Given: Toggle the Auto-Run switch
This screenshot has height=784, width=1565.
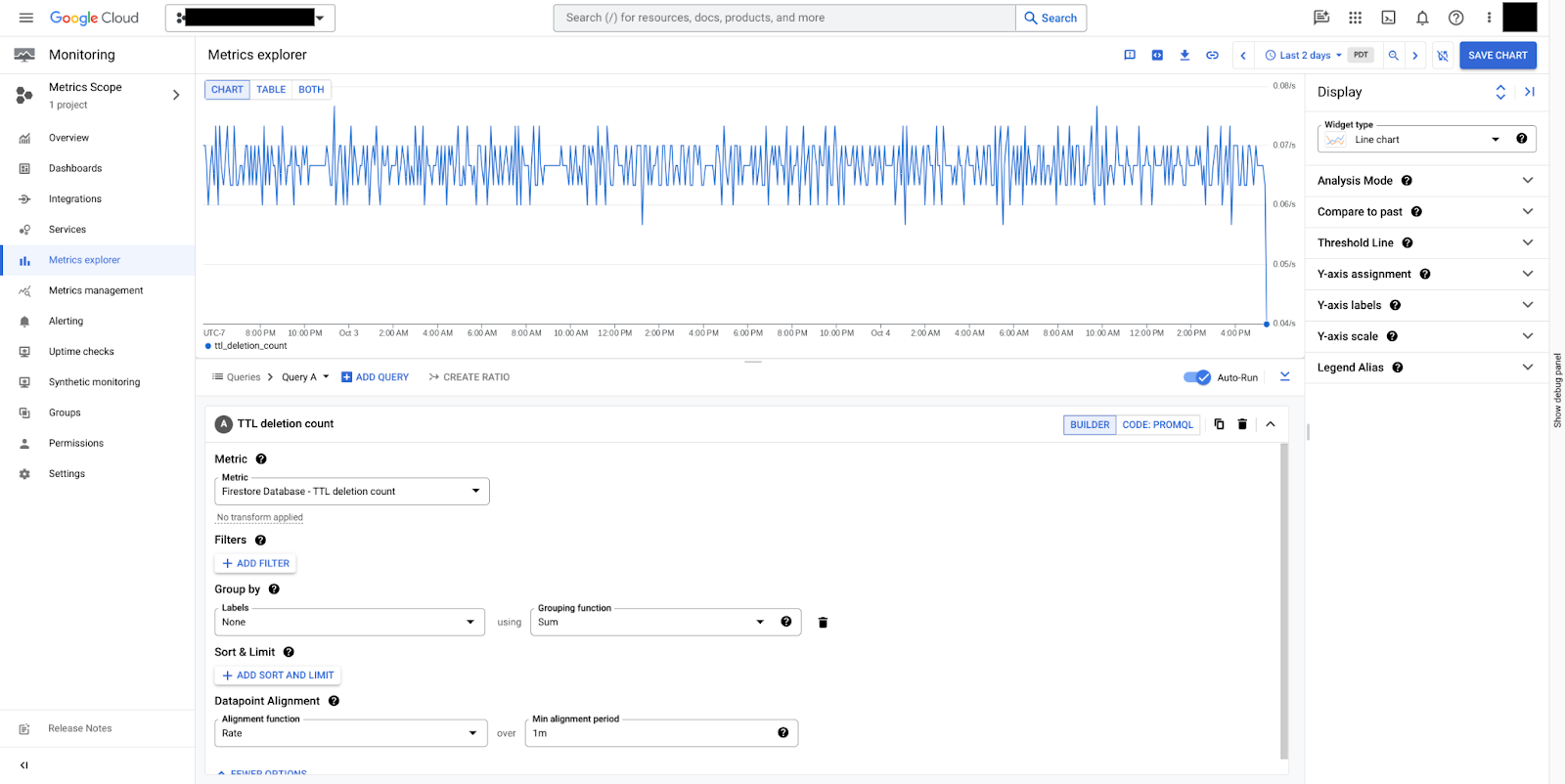Looking at the screenshot, I should pyautogui.click(x=1197, y=377).
